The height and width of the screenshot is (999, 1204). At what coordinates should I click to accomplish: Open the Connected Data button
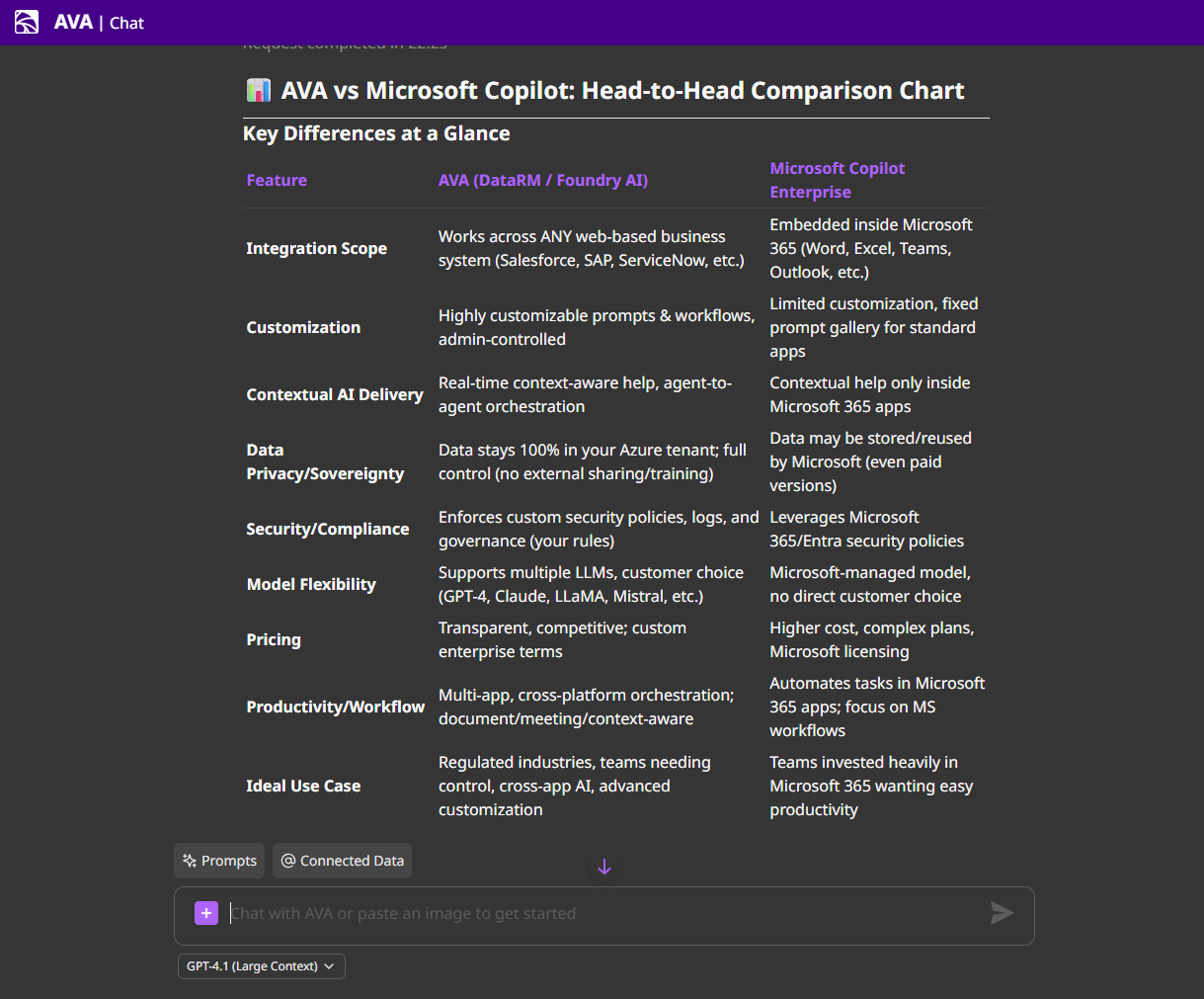[x=342, y=861]
